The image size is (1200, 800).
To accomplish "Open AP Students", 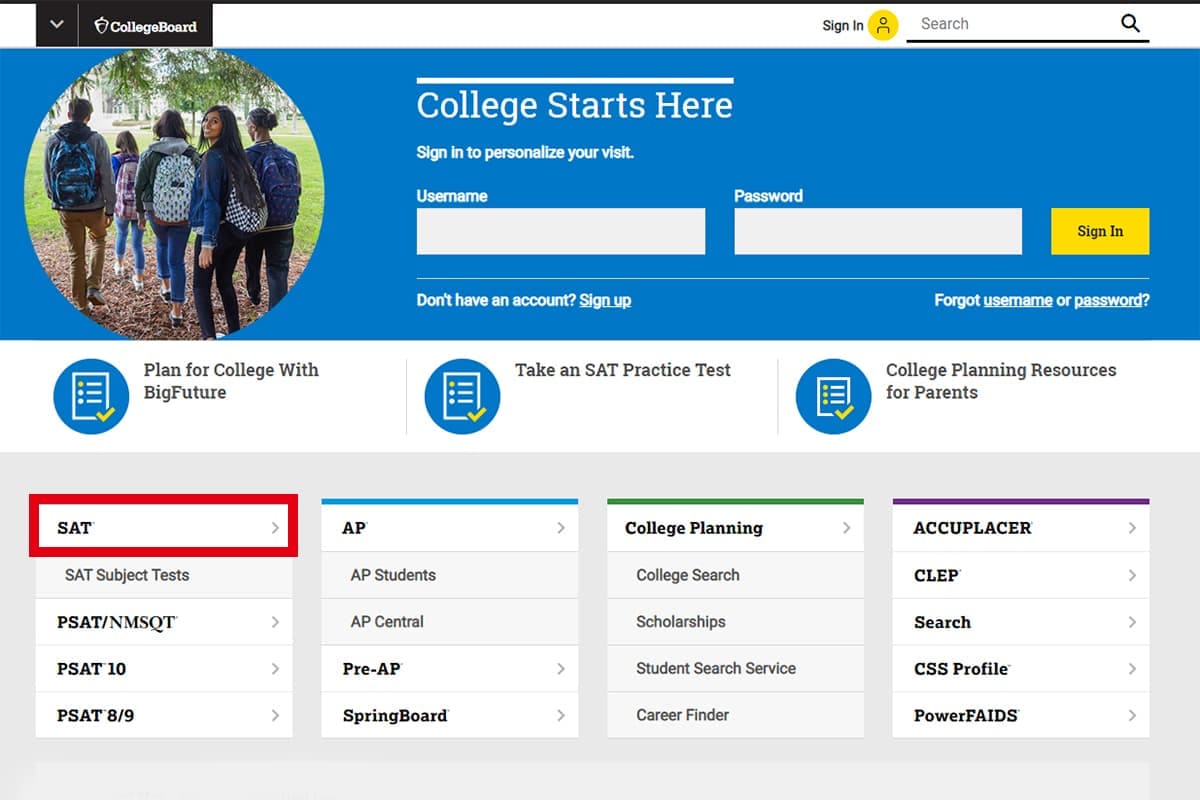I will (x=450, y=575).
